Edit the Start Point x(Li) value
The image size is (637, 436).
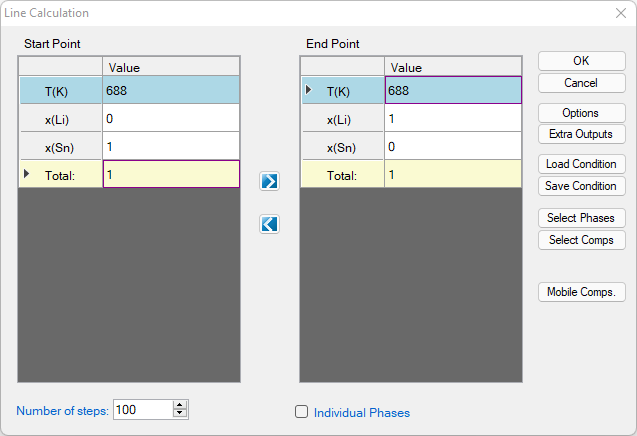pyautogui.click(x=171, y=119)
